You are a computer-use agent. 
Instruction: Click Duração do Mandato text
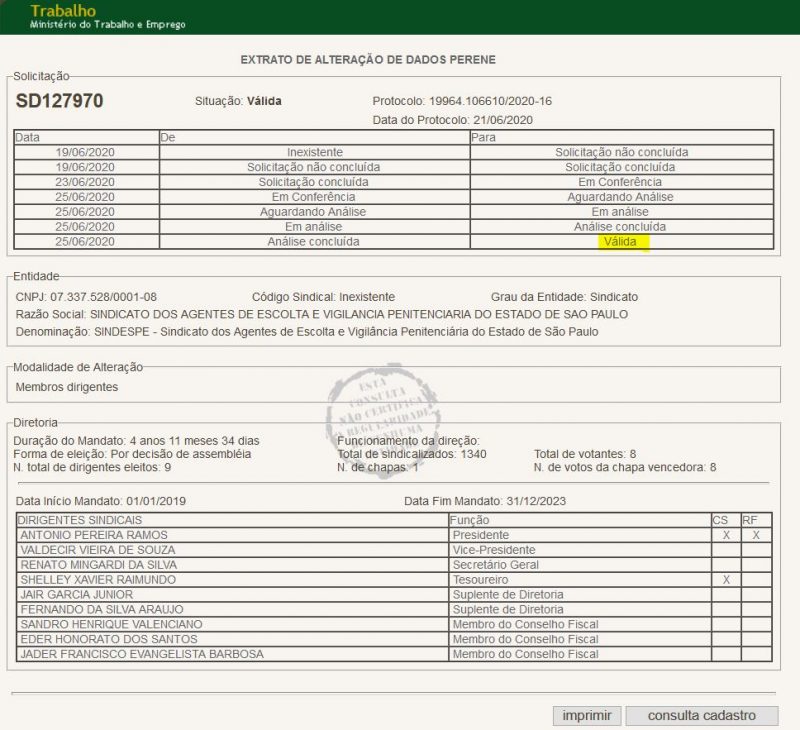[x=136, y=441]
